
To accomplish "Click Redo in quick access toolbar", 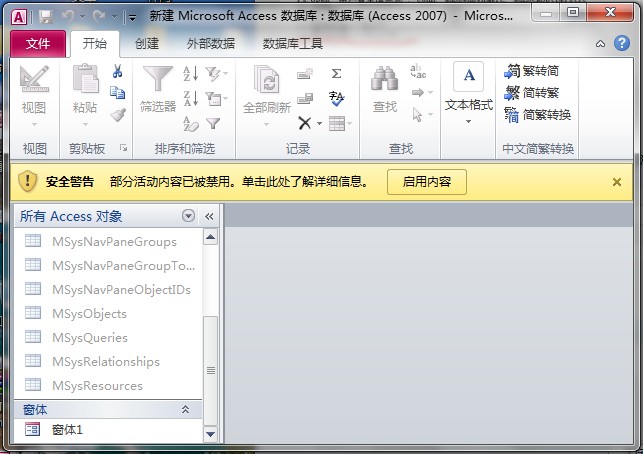I will pos(99,16).
